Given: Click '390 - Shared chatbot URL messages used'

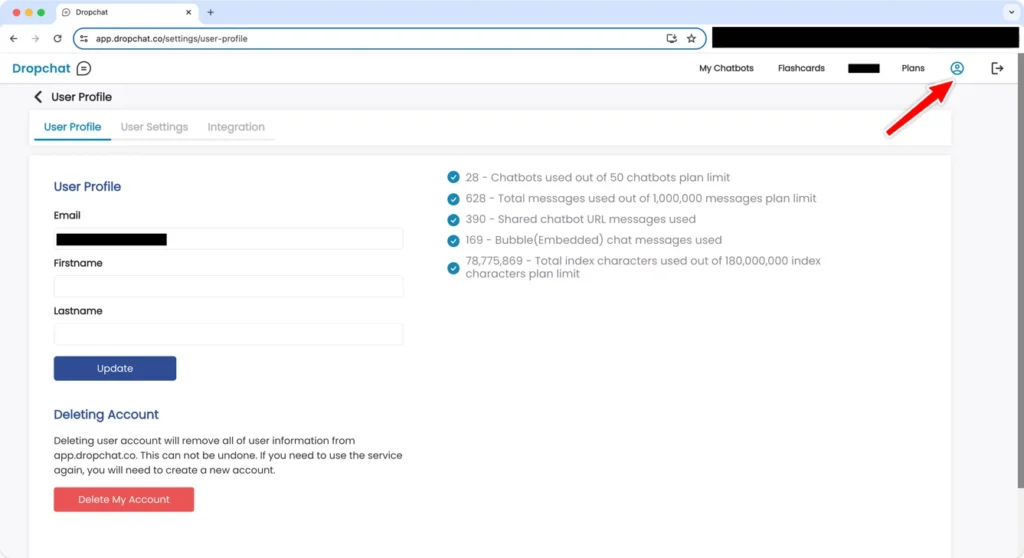Looking at the screenshot, I should [x=581, y=220].
